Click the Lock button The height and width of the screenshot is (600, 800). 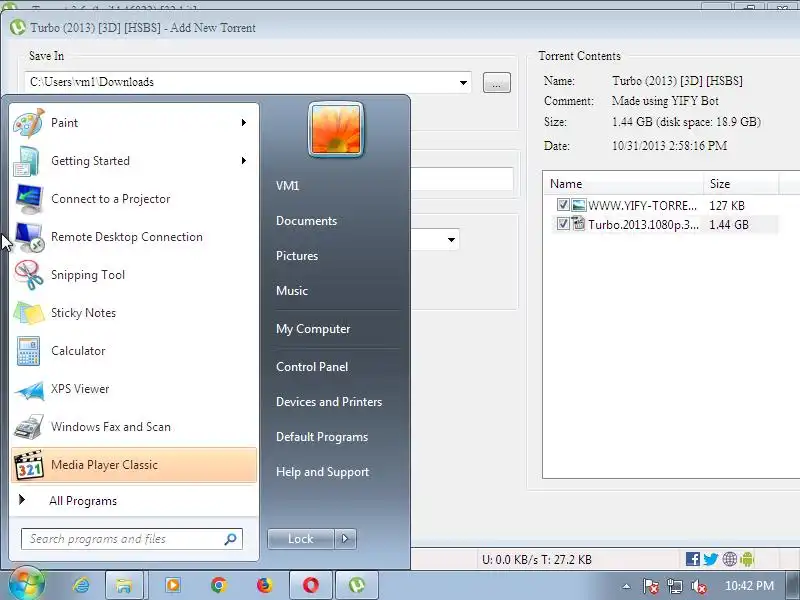click(301, 539)
